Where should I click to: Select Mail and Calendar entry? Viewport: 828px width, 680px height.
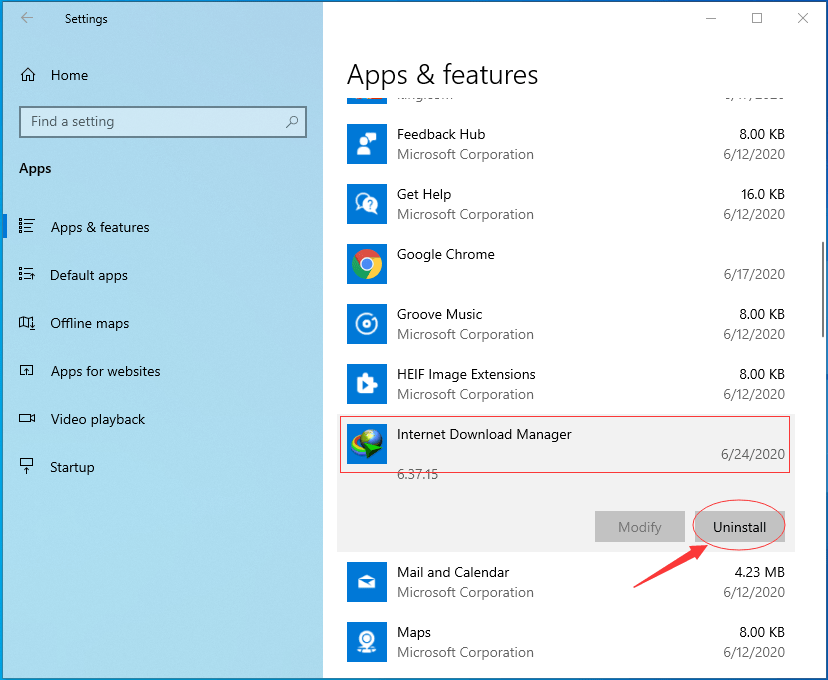click(453, 572)
